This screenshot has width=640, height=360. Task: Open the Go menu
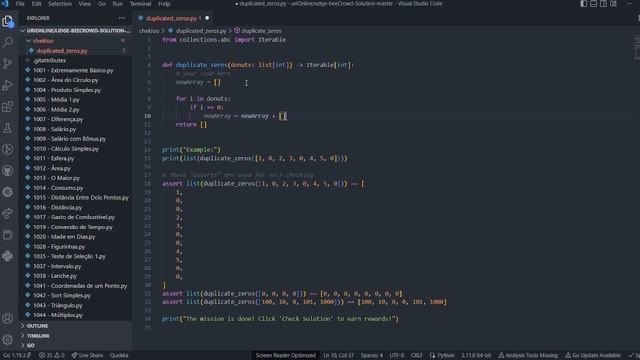click(x=102, y=4)
